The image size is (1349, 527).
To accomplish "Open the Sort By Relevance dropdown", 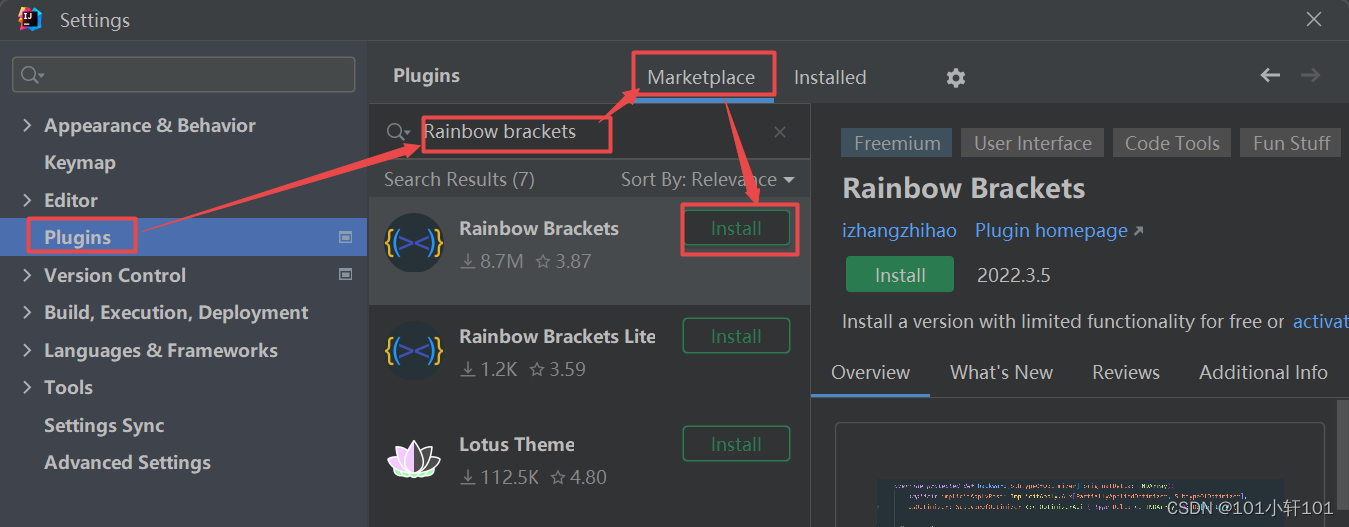I will point(707,179).
